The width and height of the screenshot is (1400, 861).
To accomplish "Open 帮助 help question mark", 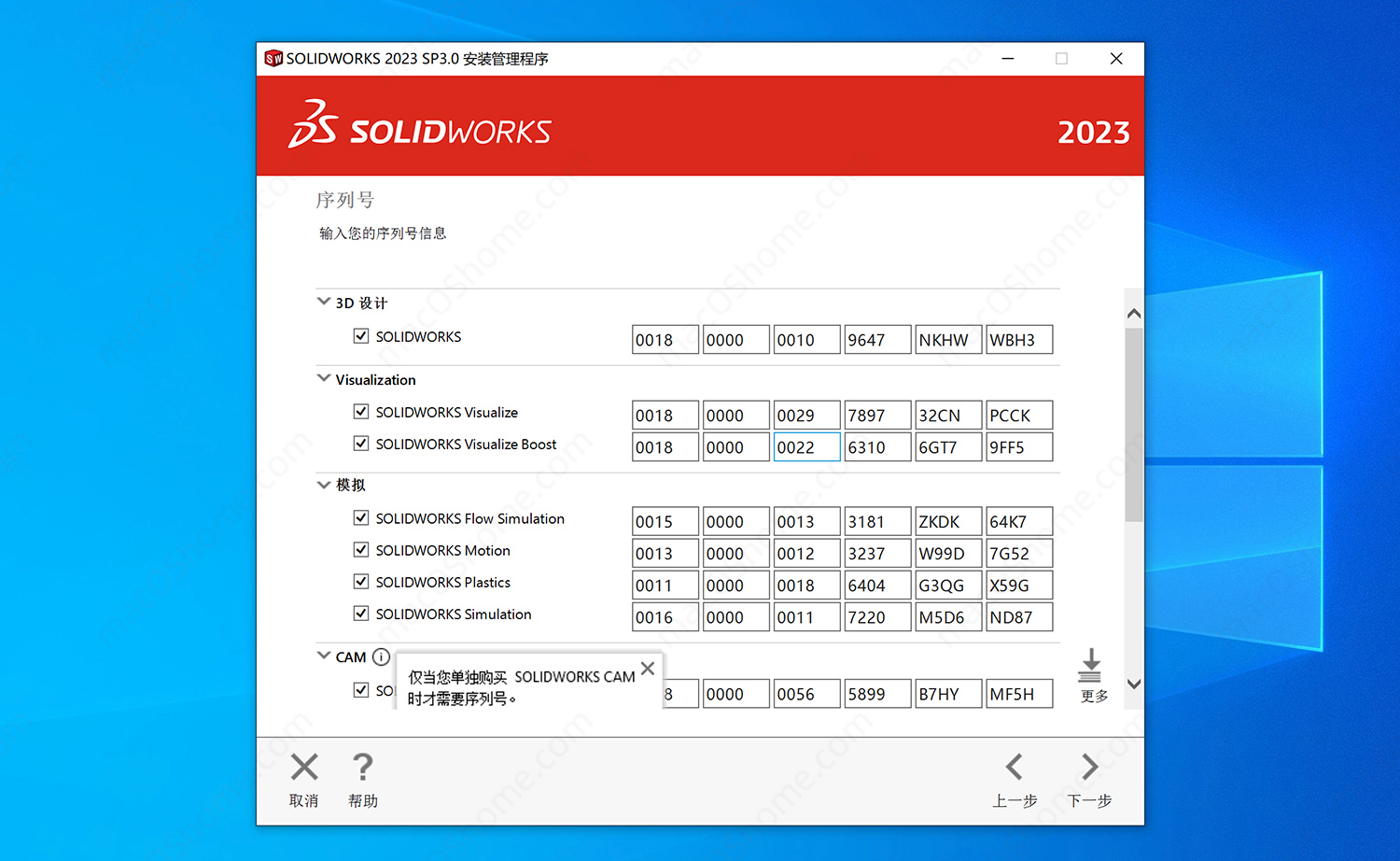I will click(362, 768).
